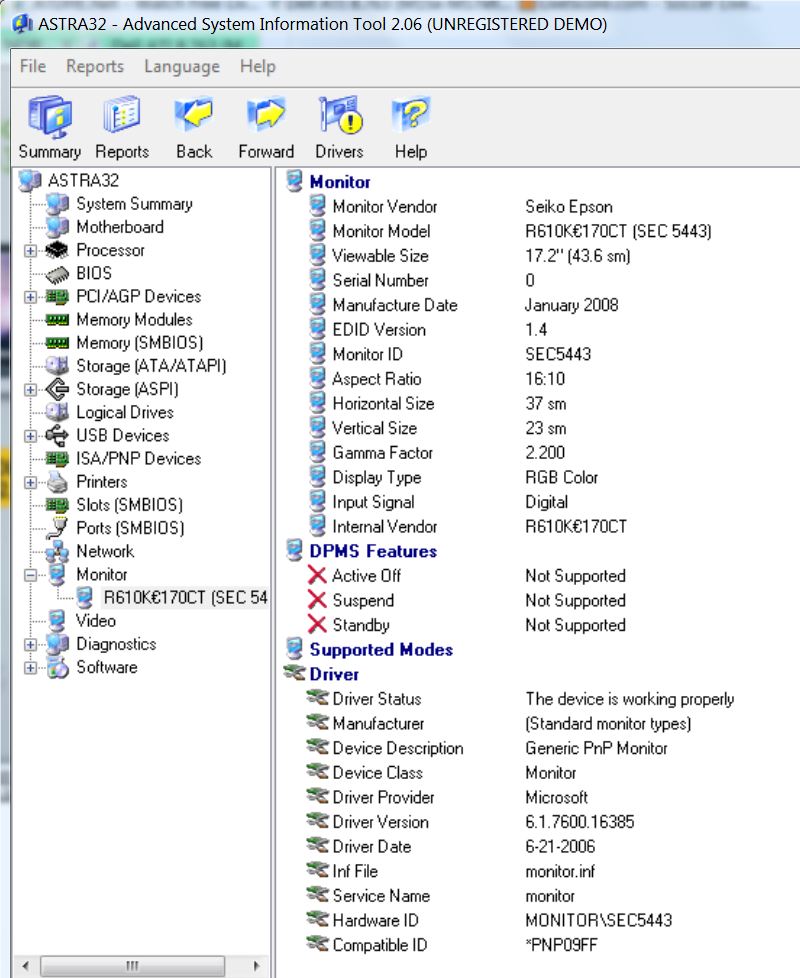The height and width of the screenshot is (978, 800).
Task: Collapse the Monitor tree node
Action: click(30, 575)
